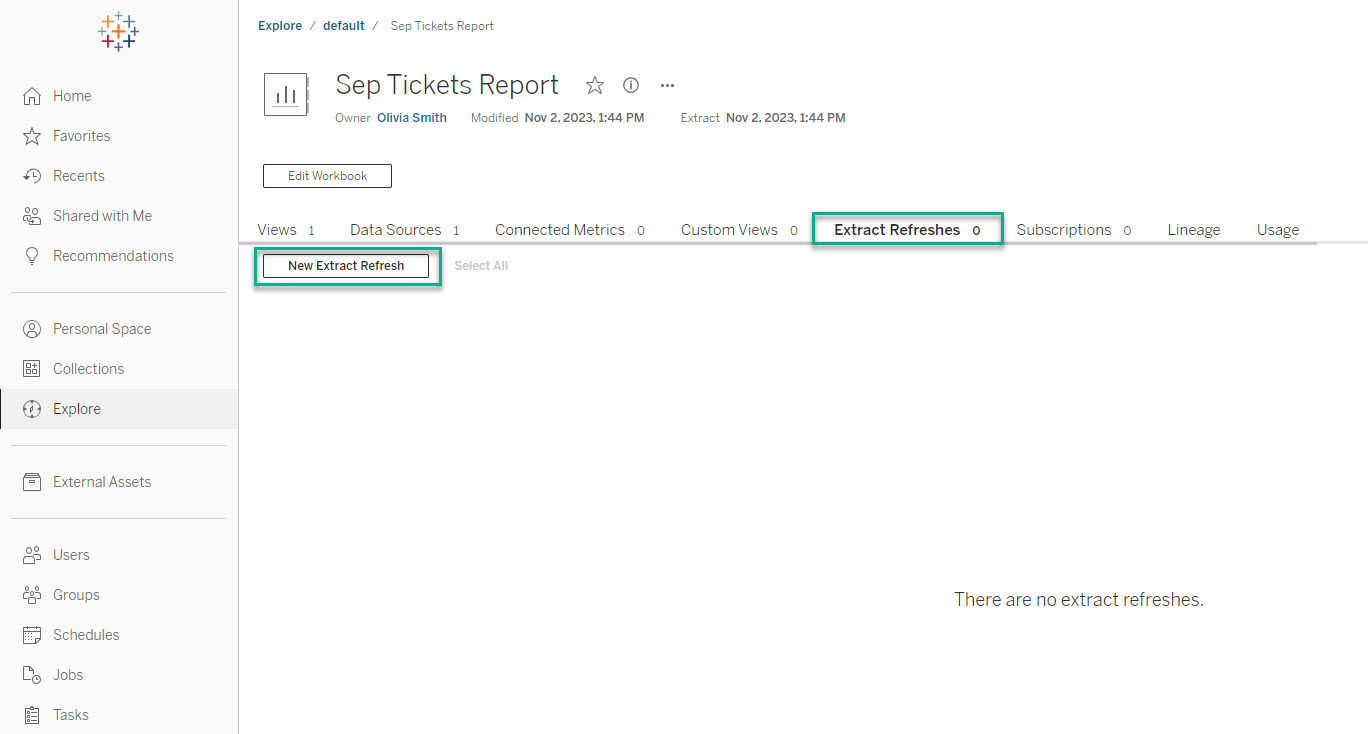Click the New Extract Refresh button
This screenshot has height=734, width=1368.
(346, 266)
